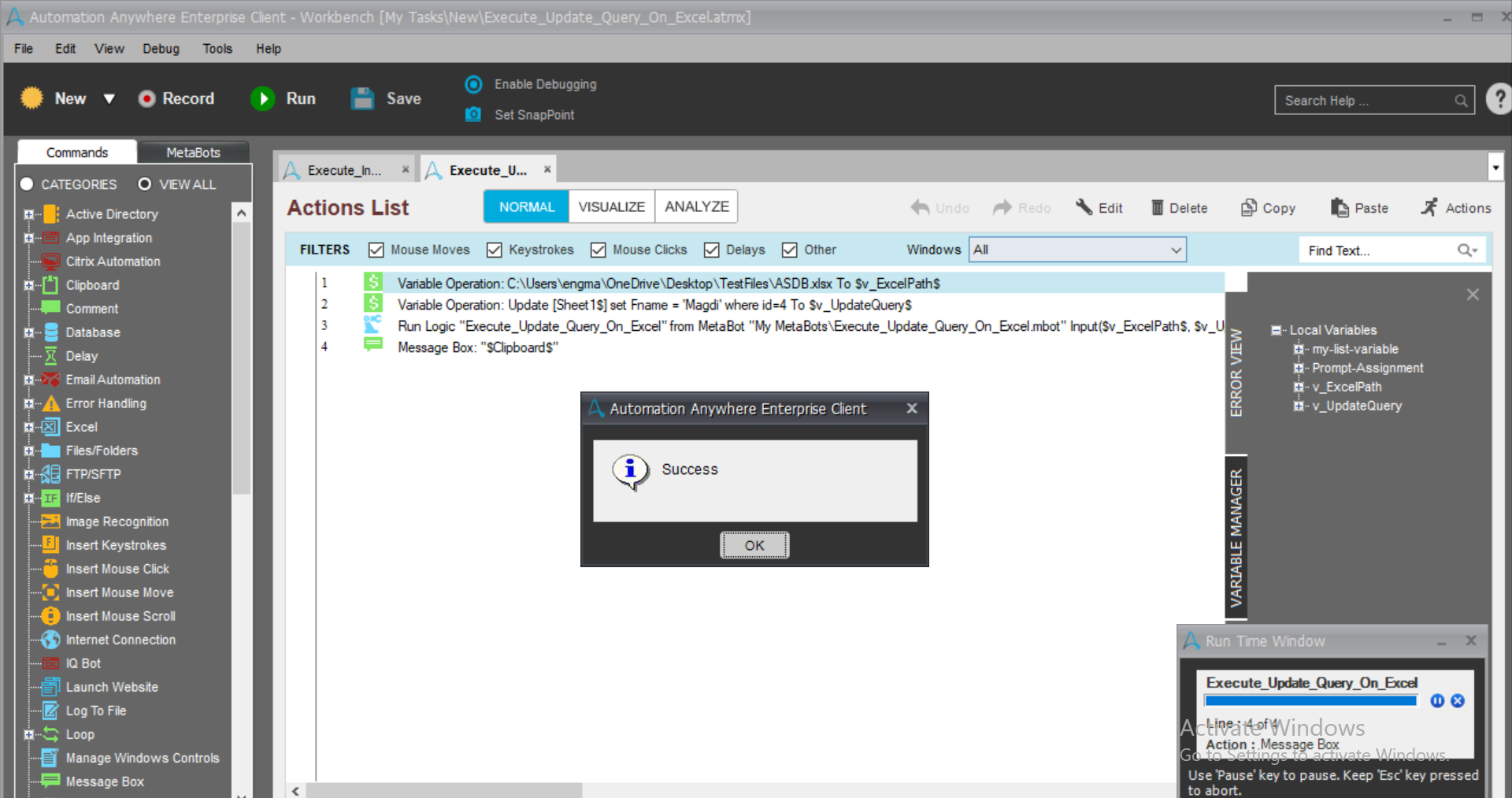Viewport: 1512px width, 798px height.
Task: Expand the v_ExcelPath variable node
Action: coord(1299,387)
